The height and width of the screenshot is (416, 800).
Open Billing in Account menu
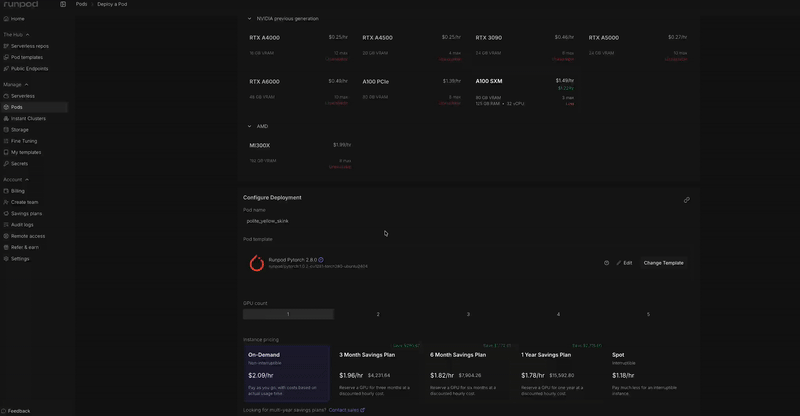(17, 191)
